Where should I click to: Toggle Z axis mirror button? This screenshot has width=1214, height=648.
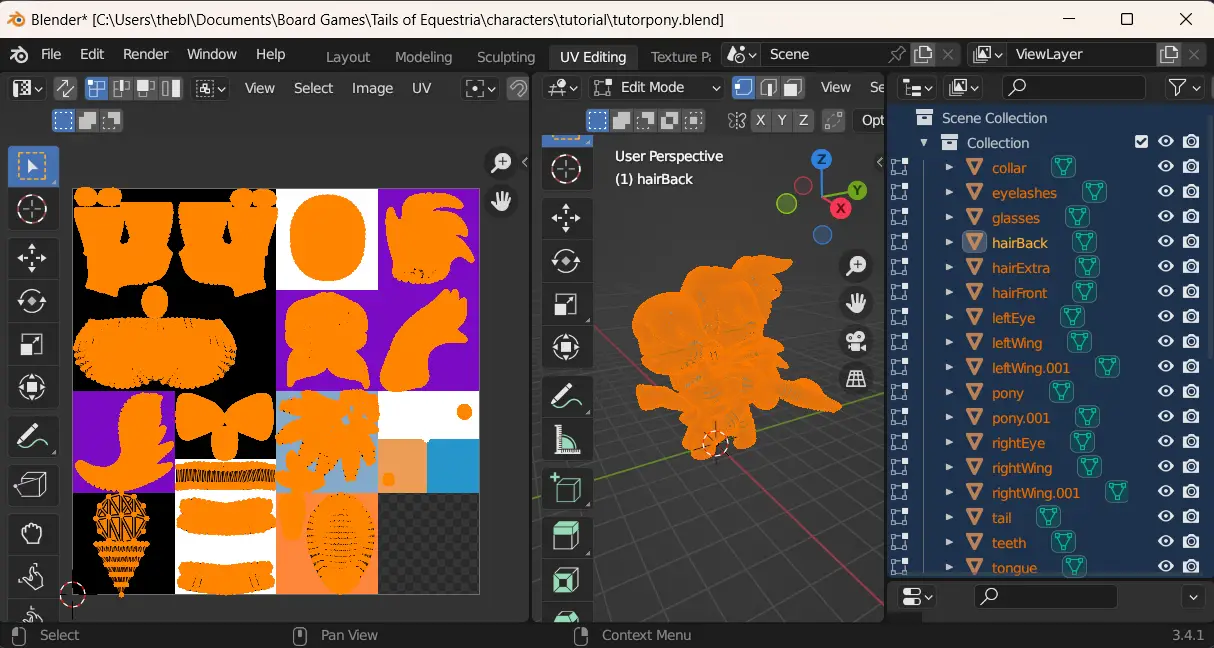point(803,120)
